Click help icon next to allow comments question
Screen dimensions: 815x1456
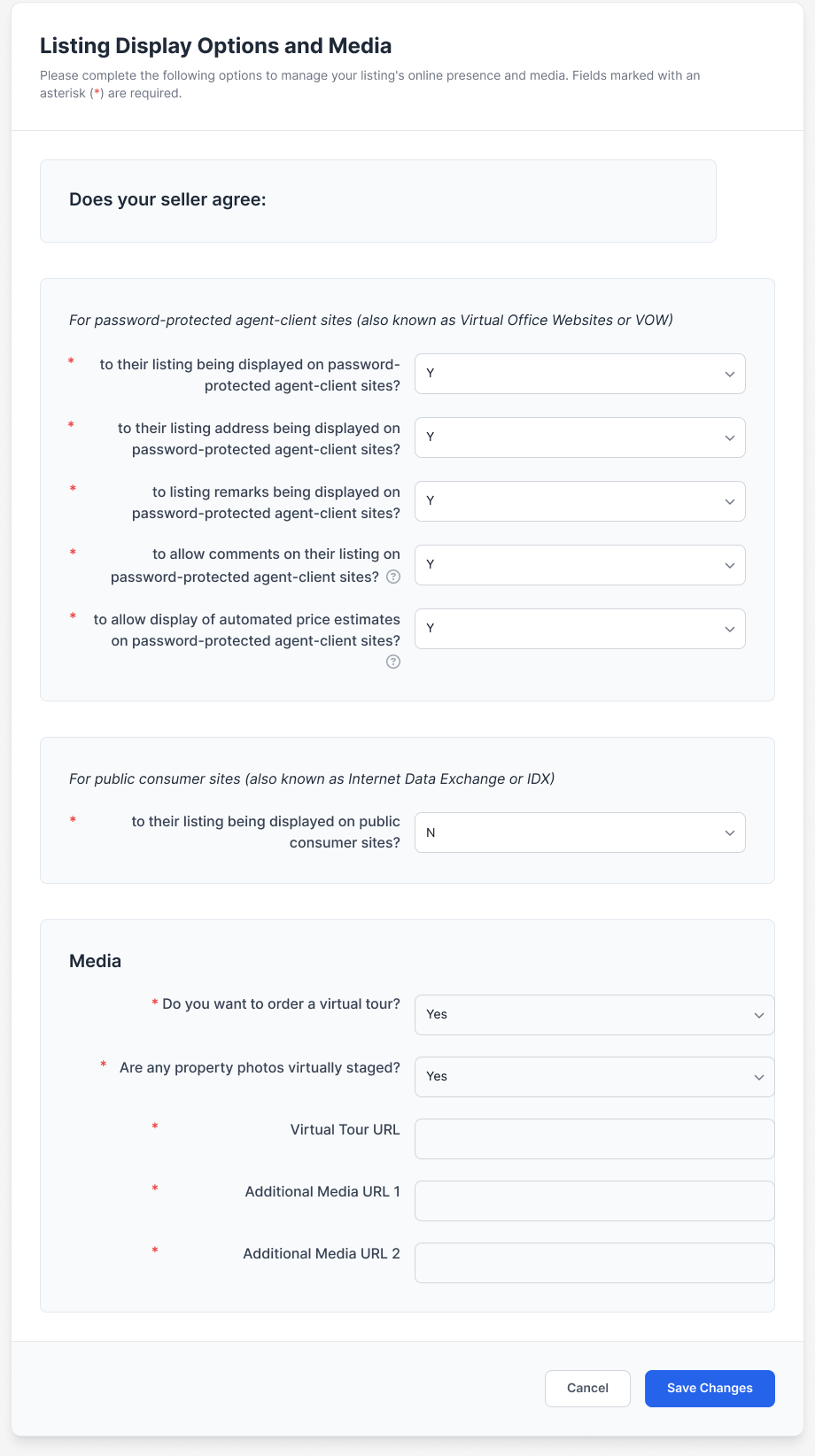393,577
